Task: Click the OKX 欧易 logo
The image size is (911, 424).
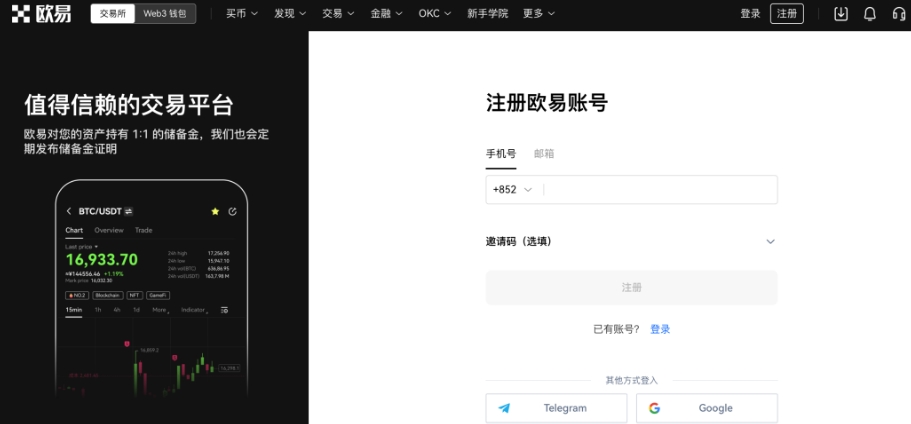Action: [x=41, y=14]
